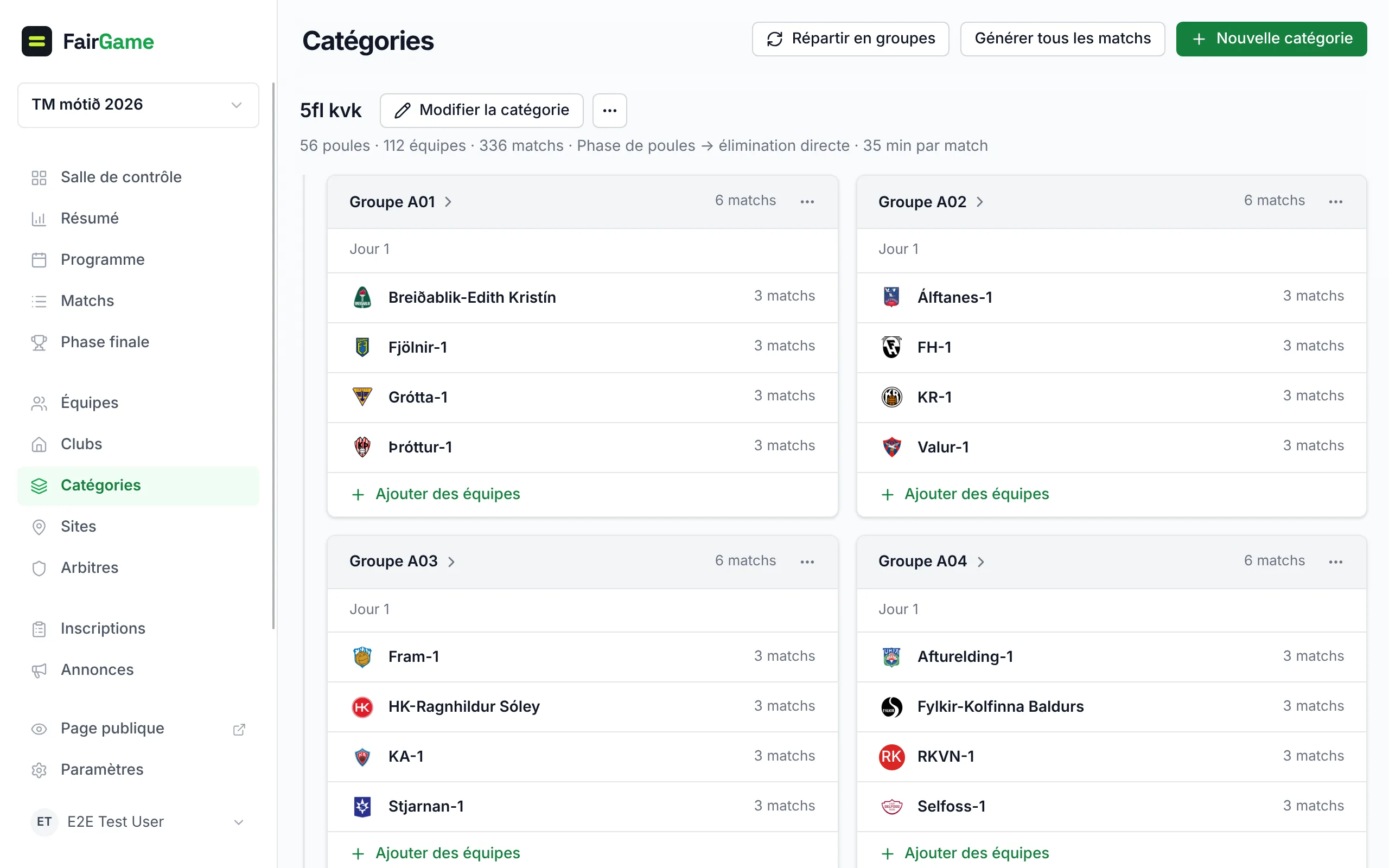Open more options for 5fl kvk category
1389x868 pixels.
click(x=609, y=110)
